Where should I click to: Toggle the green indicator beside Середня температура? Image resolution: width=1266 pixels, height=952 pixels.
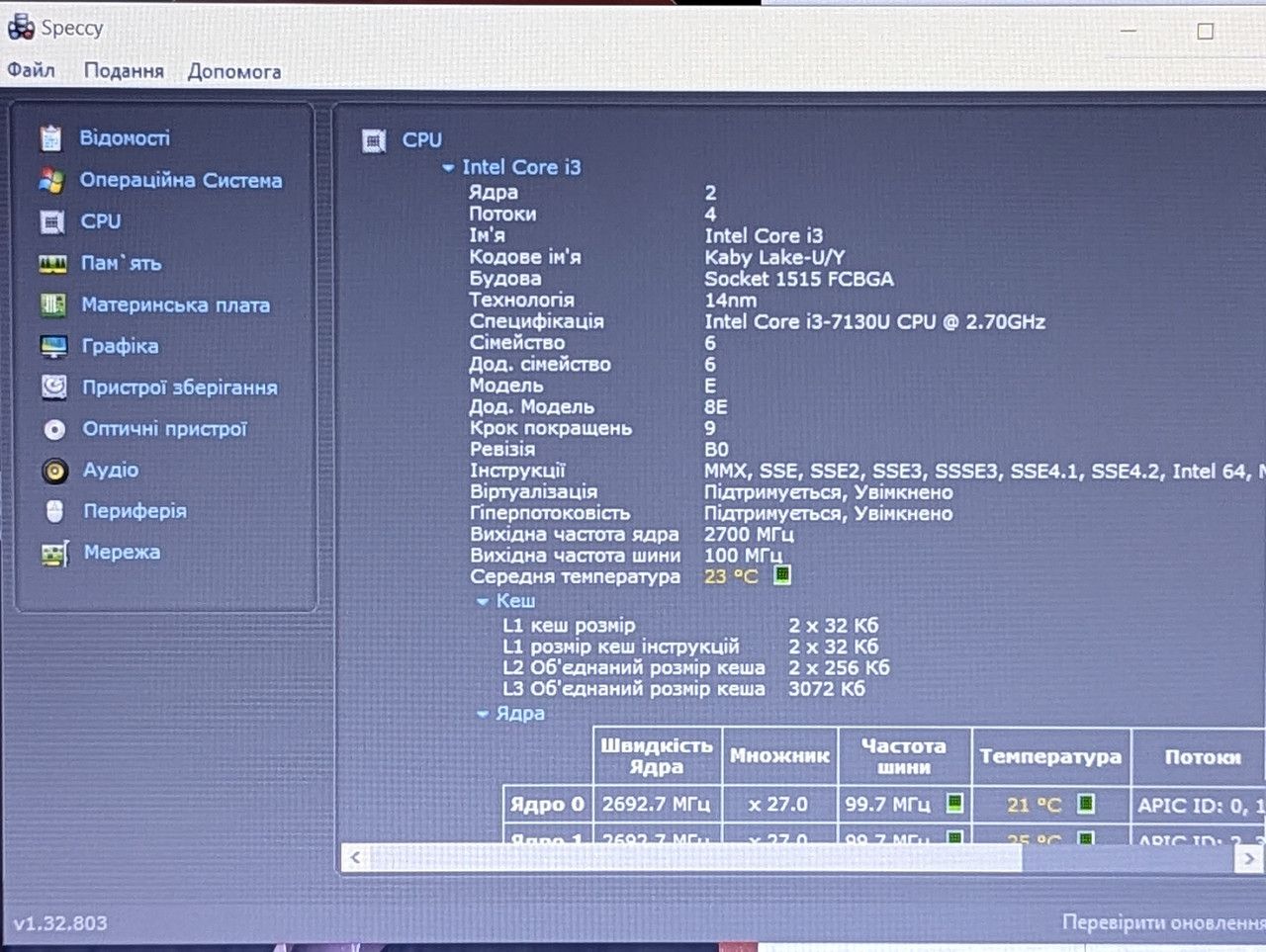pyautogui.click(x=781, y=574)
